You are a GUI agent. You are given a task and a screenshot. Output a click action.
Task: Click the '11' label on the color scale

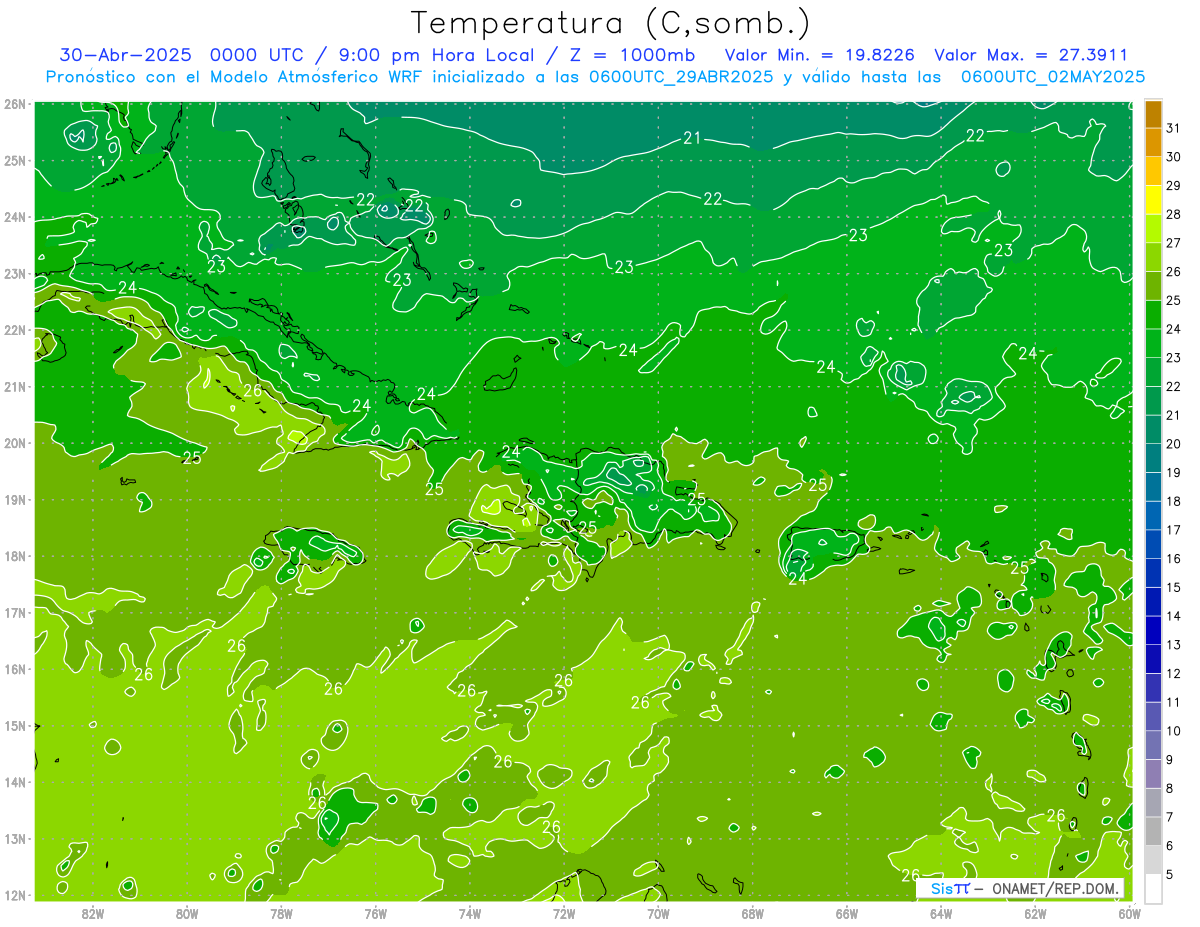(1173, 702)
